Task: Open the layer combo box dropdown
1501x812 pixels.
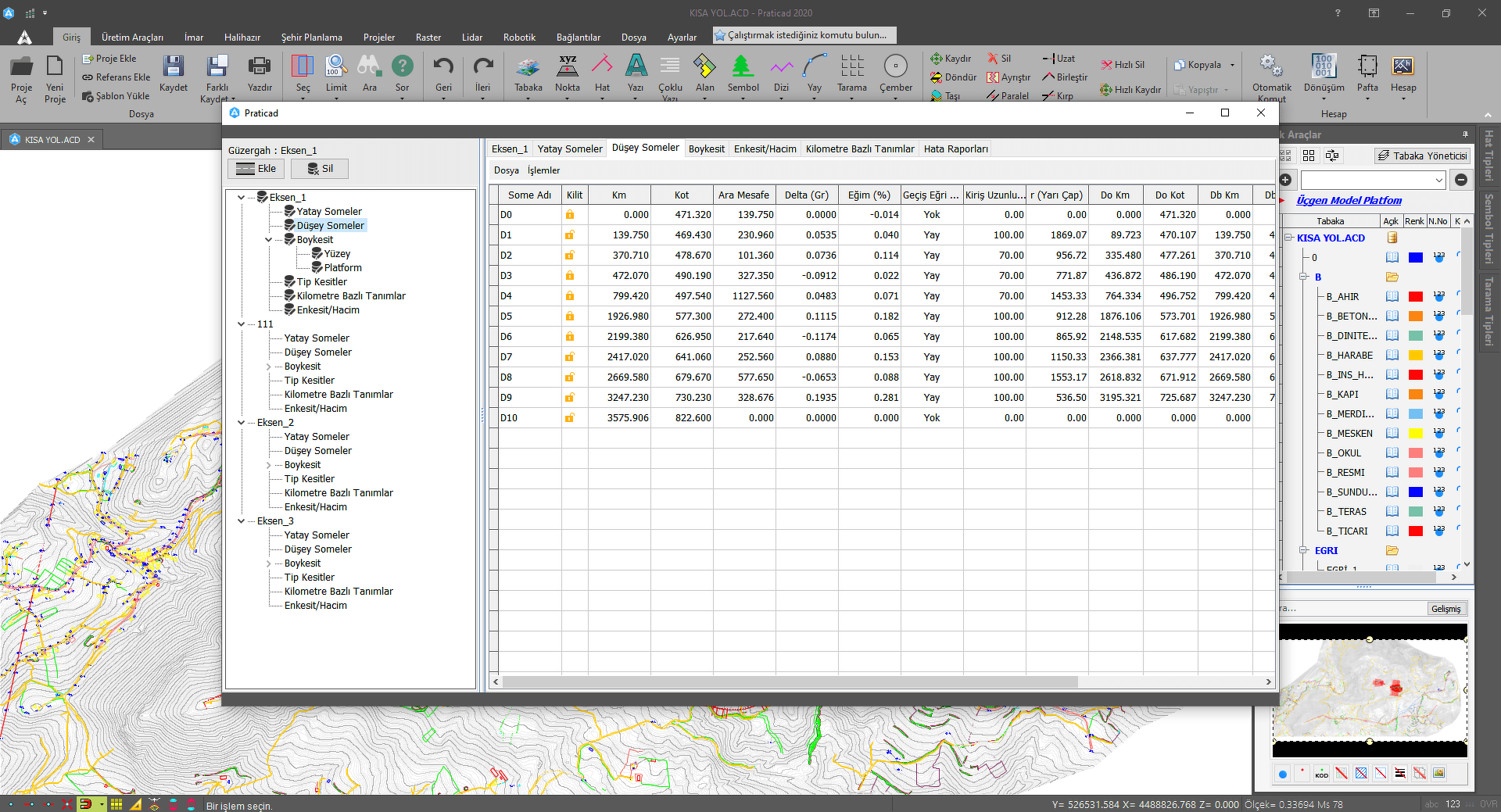Action: click(1438, 181)
